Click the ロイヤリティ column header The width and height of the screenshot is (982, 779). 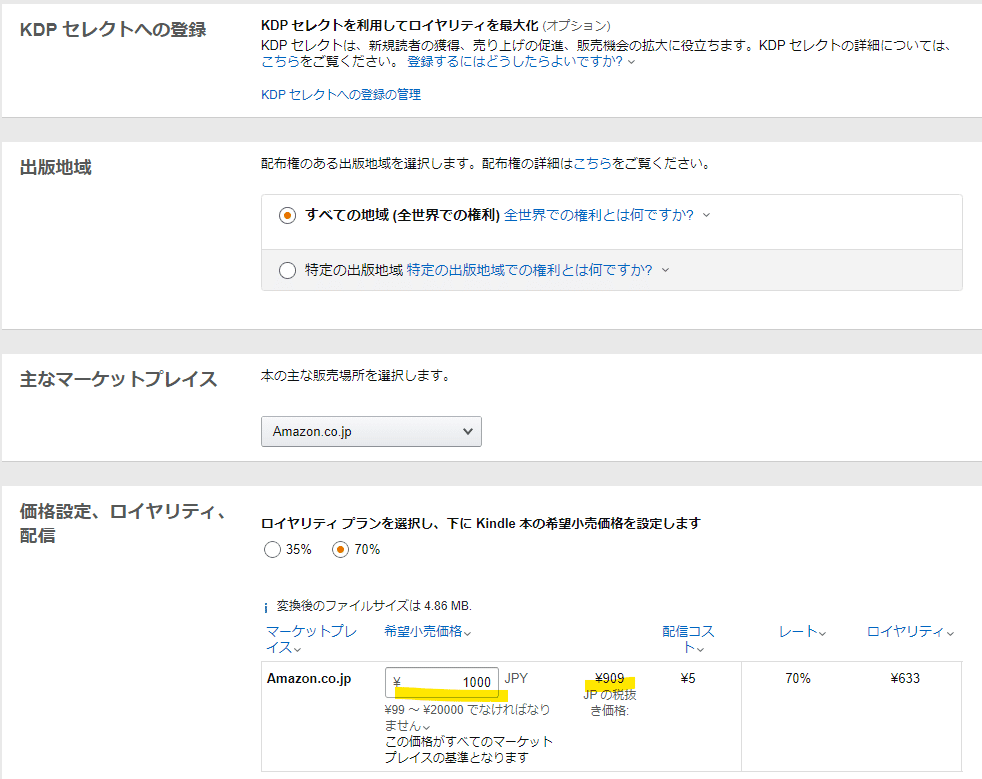[909, 631]
